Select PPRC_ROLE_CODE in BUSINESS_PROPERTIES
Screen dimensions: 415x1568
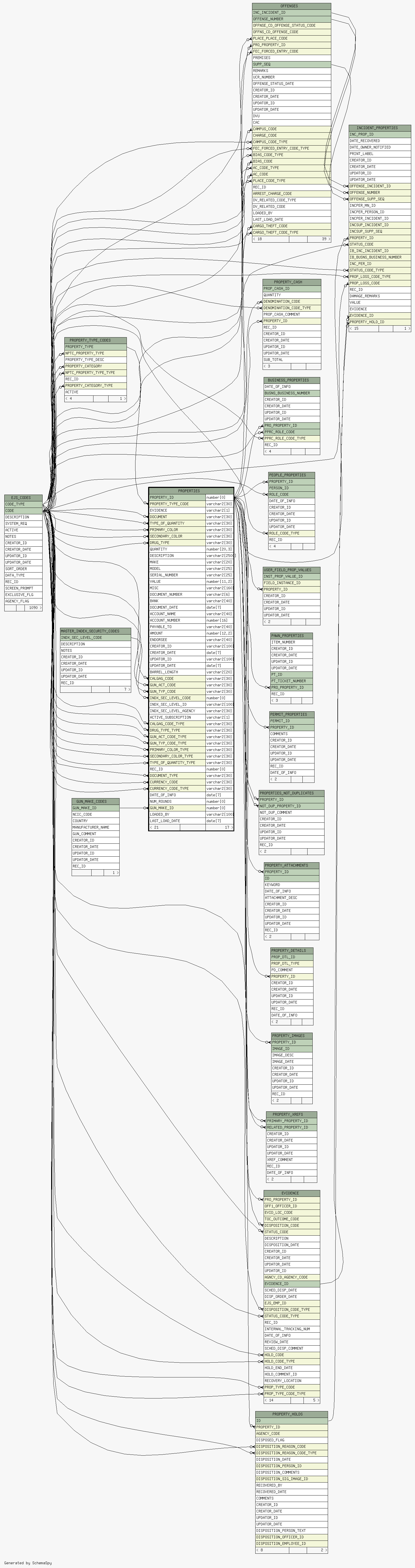pyautogui.click(x=291, y=432)
